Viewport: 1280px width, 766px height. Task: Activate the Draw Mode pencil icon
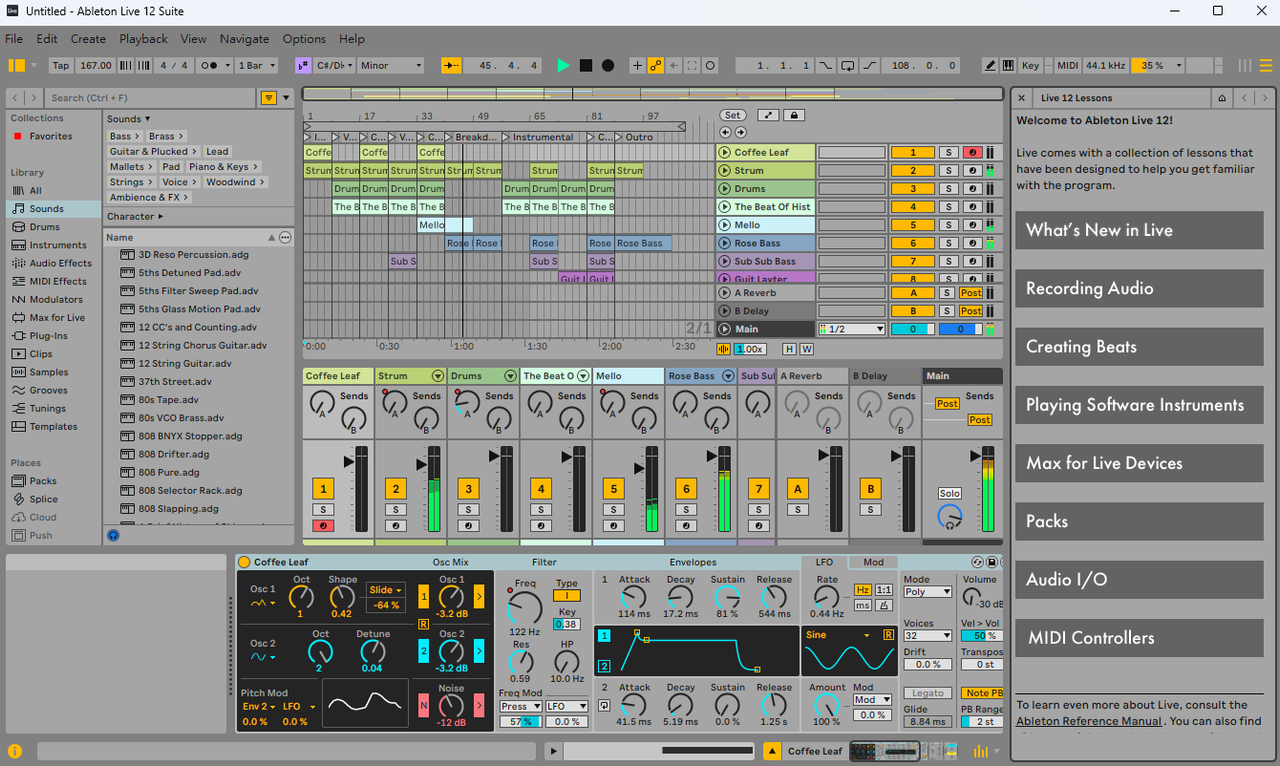pyautogui.click(x=990, y=66)
